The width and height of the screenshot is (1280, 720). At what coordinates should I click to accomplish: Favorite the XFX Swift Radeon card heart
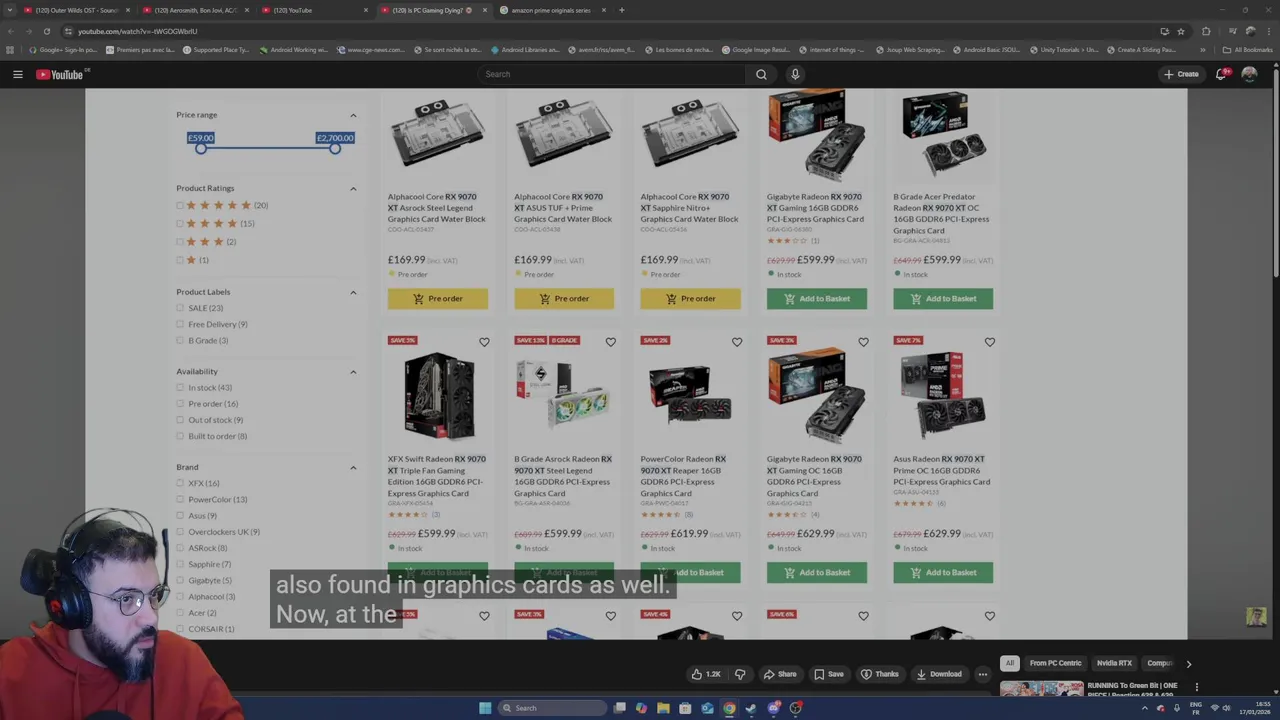coord(484,342)
